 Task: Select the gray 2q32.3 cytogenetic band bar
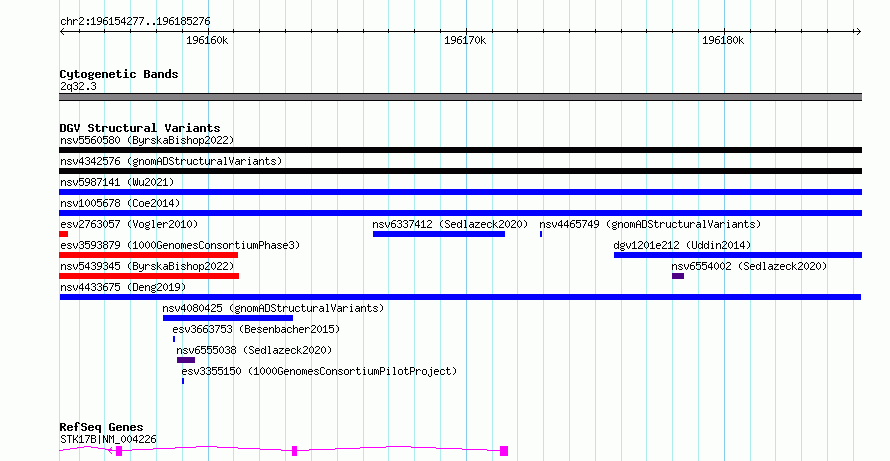(x=460, y=97)
